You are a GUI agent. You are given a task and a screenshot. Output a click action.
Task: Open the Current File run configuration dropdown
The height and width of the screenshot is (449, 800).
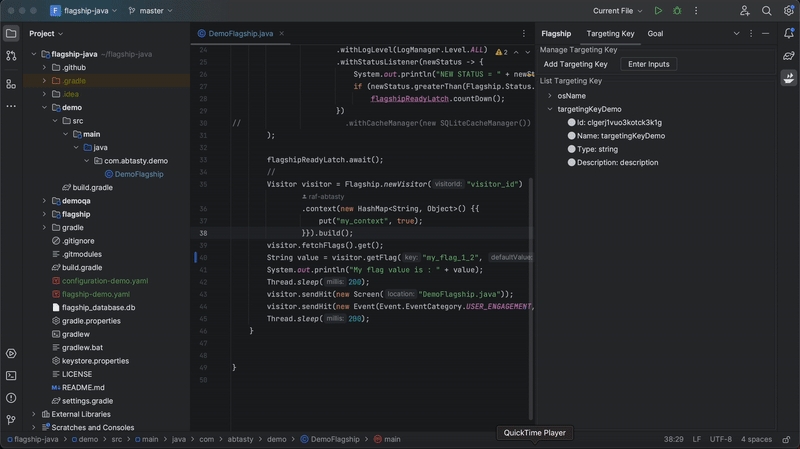(x=617, y=11)
